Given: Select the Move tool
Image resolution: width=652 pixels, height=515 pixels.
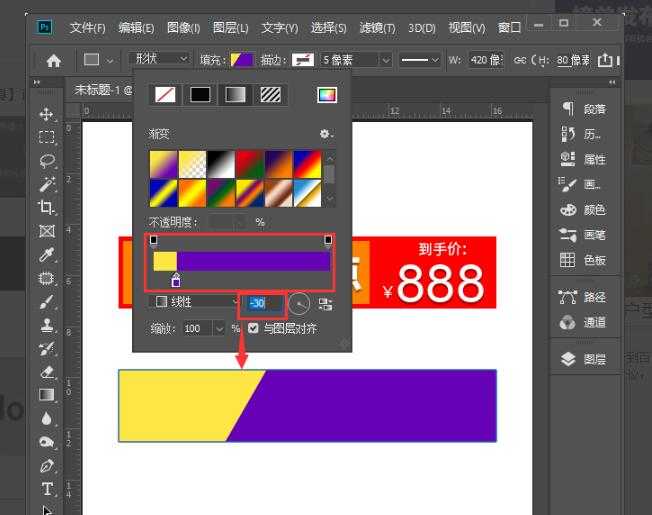Looking at the screenshot, I should tap(46, 115).
